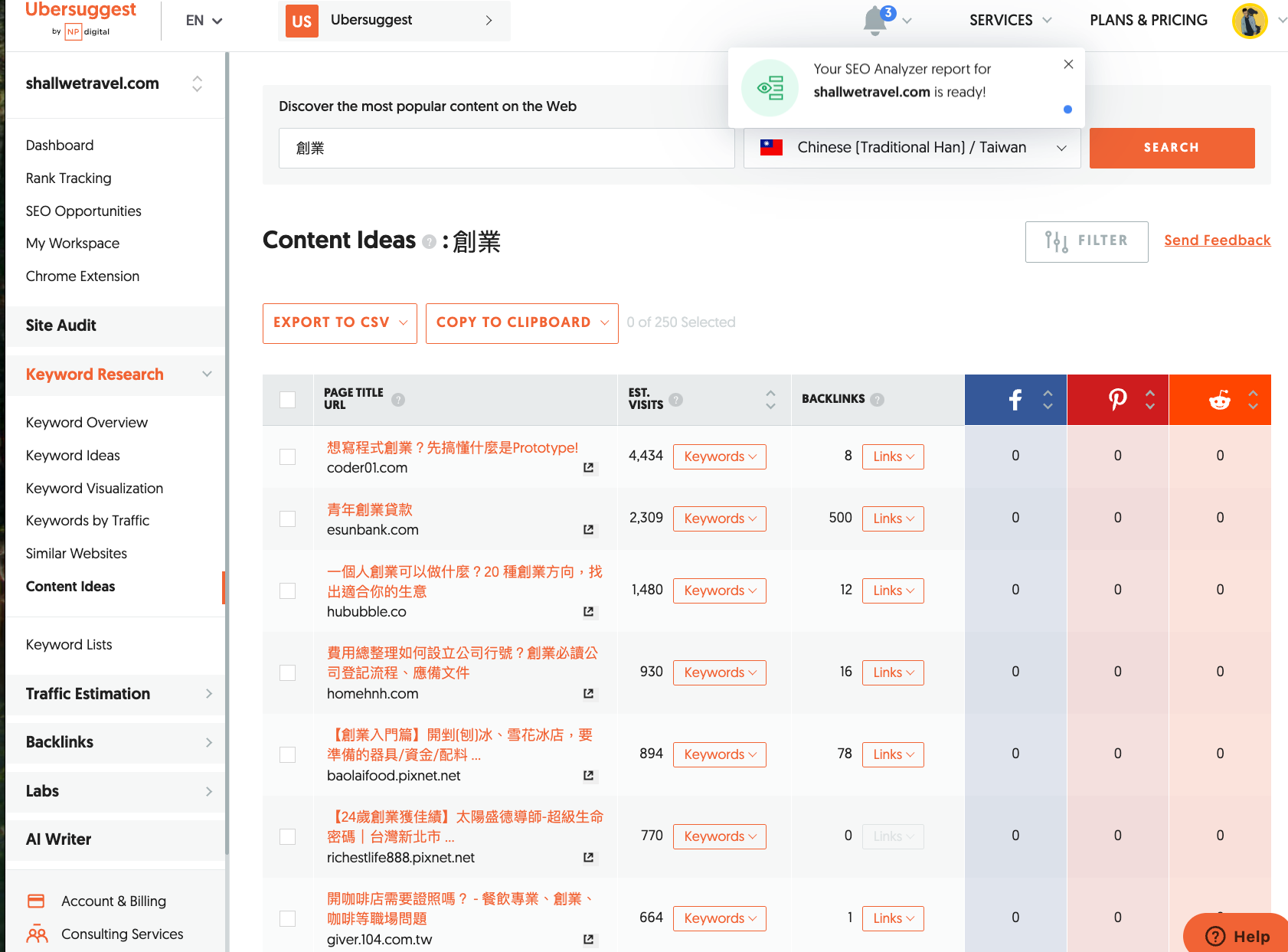Open the Ubersuggest project selector box
This screenshot has height=952, width=1288.
(x=394, y=21)
